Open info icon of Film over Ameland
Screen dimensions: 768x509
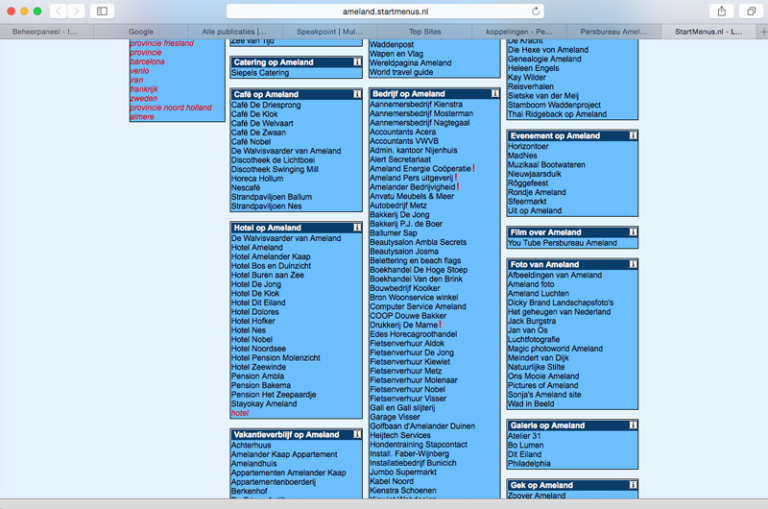tap(633, 232)
